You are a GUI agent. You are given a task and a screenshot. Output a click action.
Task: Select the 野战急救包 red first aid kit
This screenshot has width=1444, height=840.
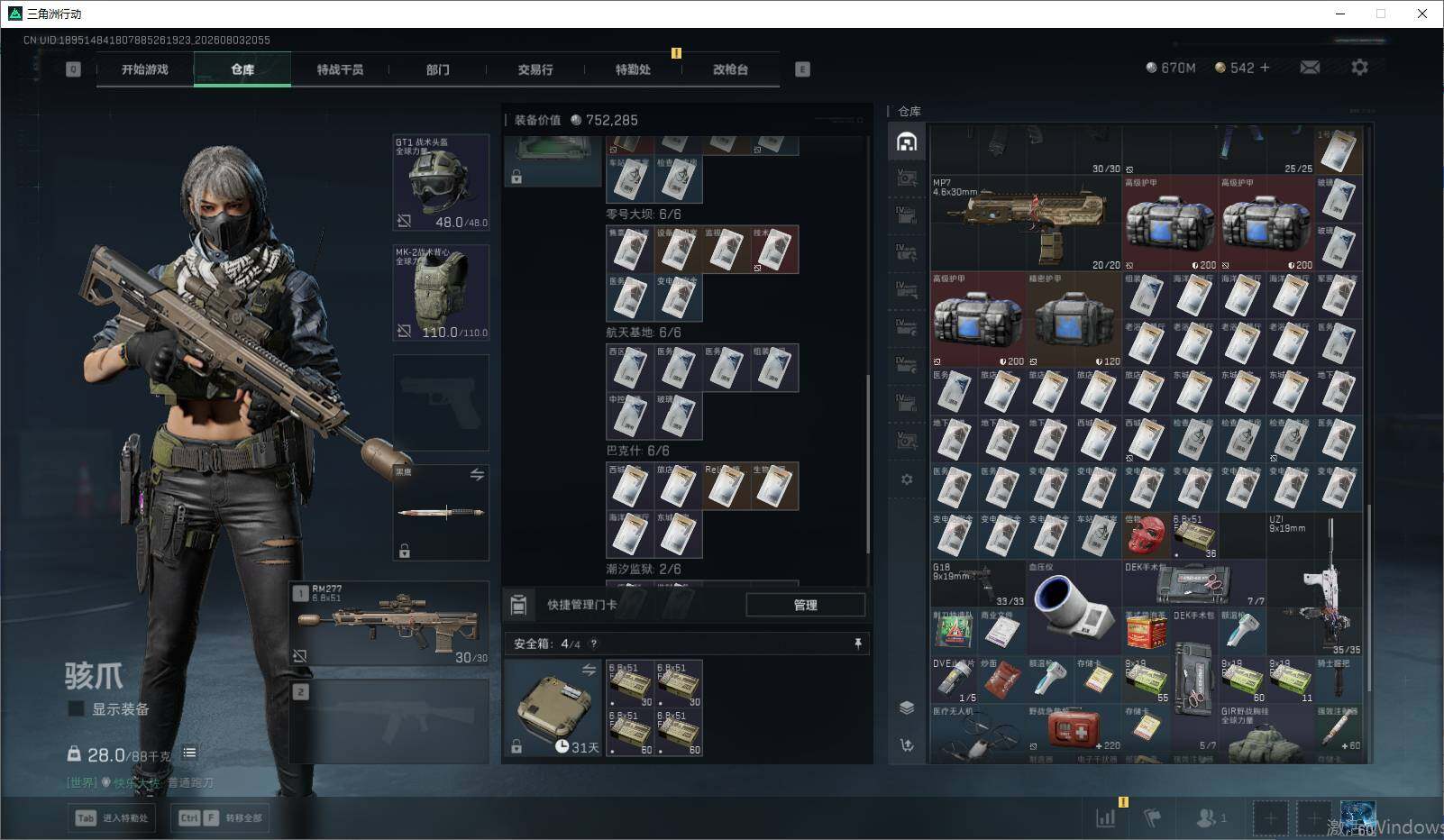(x=1074, y=728)
